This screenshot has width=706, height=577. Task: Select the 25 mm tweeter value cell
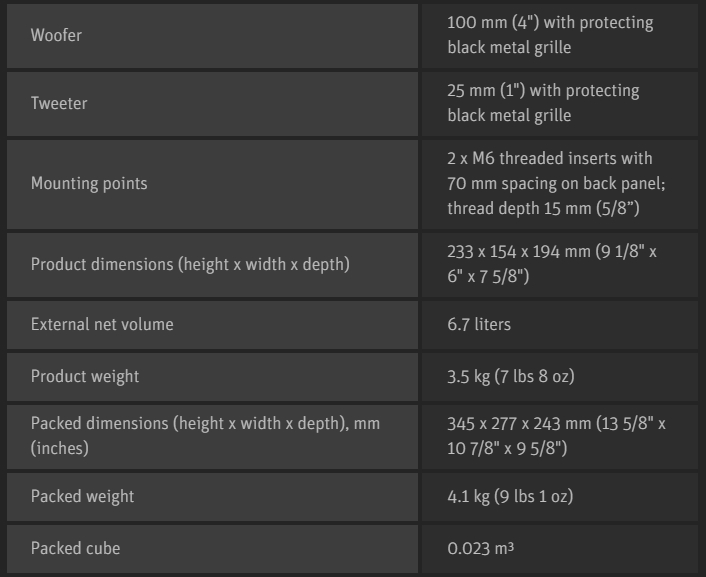pyautogui.click(x=560, y=104)
